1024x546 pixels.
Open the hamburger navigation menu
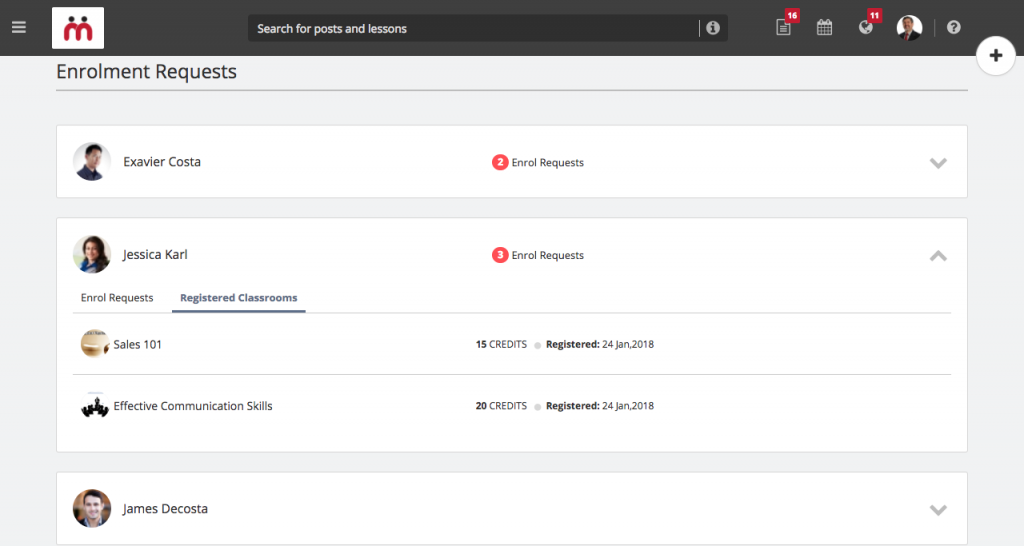[x=19, y=27]
